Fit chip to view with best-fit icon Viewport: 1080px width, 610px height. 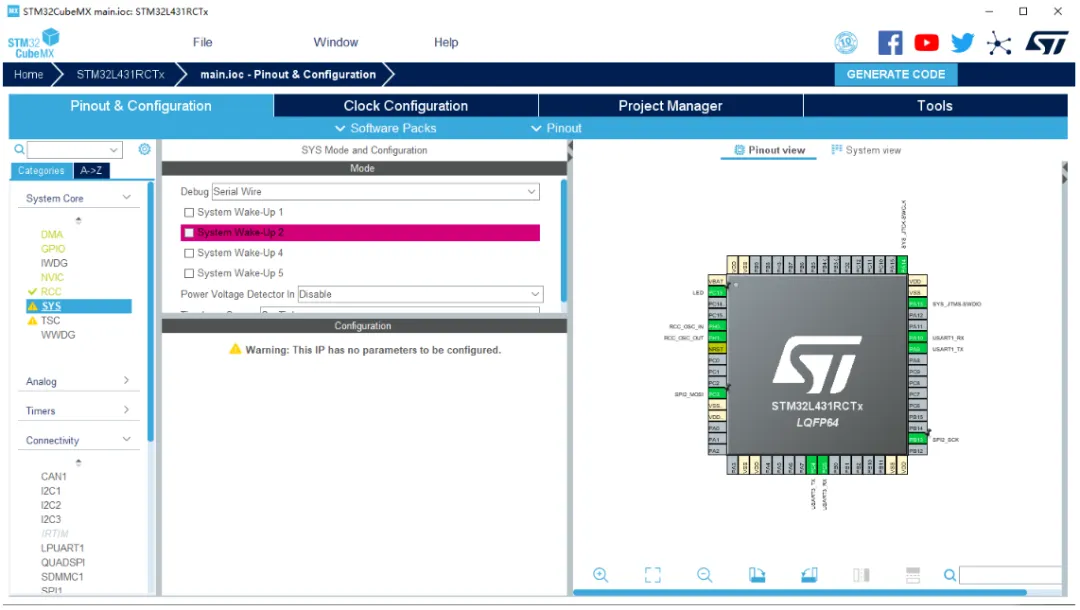coord(652,575)
